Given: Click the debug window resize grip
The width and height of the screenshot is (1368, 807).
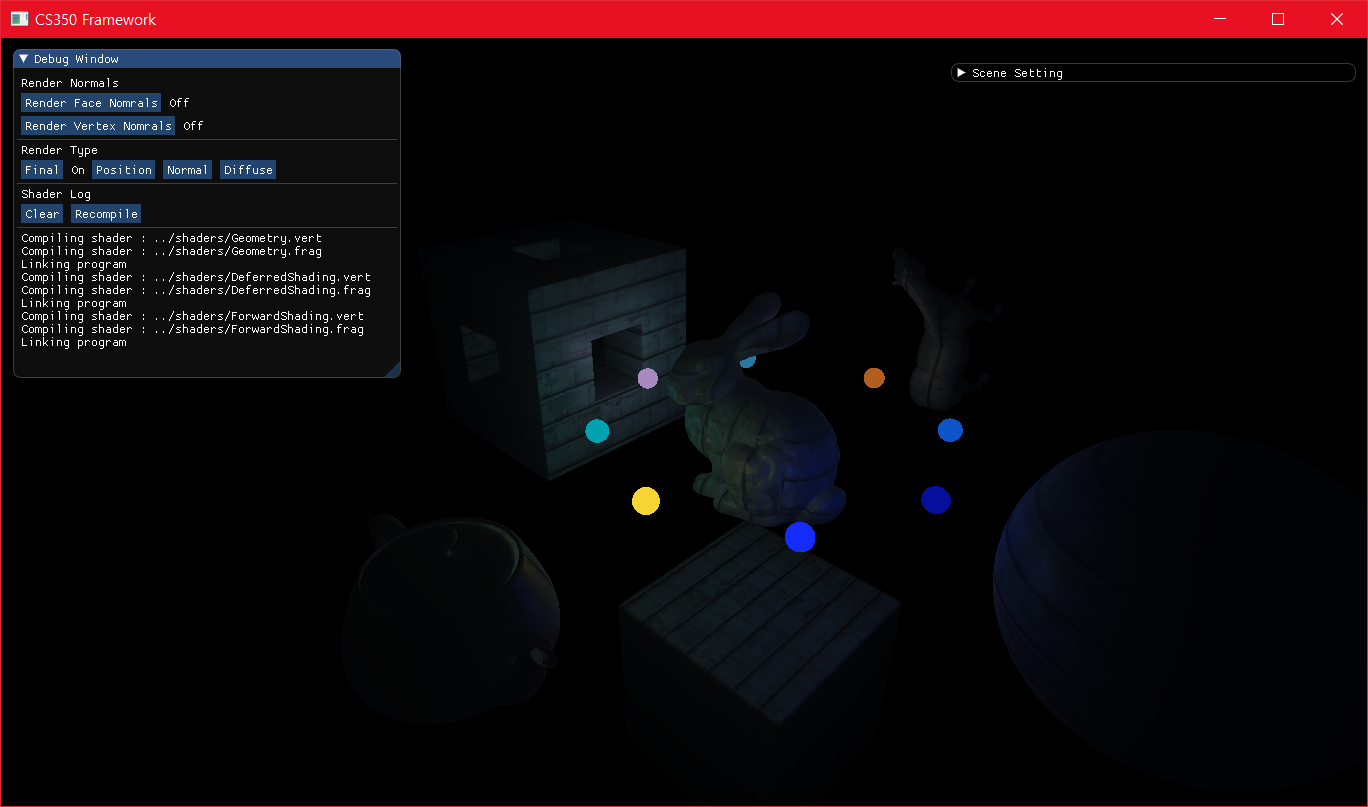Looking at the screenshot, I should pyautogui.click(x=392, y=369).
